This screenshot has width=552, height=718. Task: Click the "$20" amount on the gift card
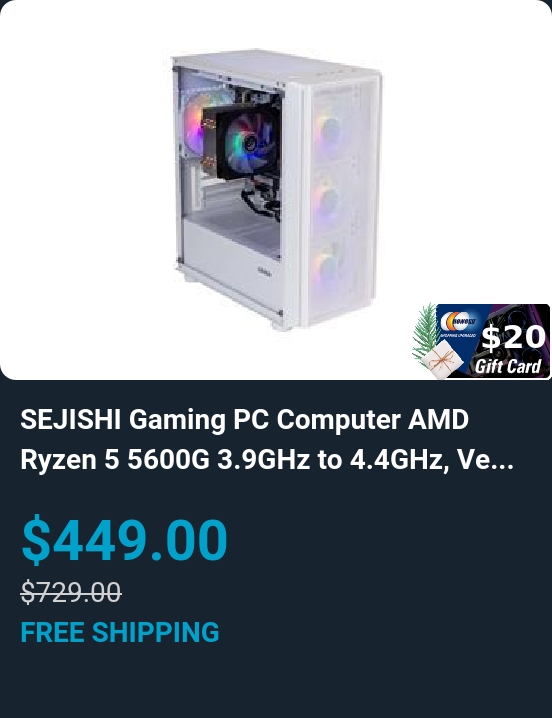[513, 337]
